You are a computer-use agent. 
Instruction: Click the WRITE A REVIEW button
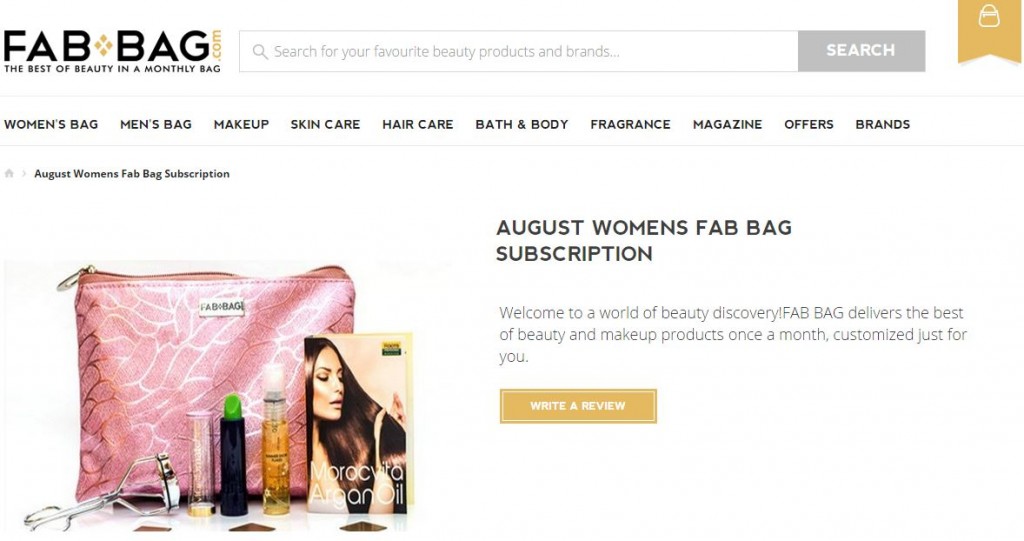(578, 406)
